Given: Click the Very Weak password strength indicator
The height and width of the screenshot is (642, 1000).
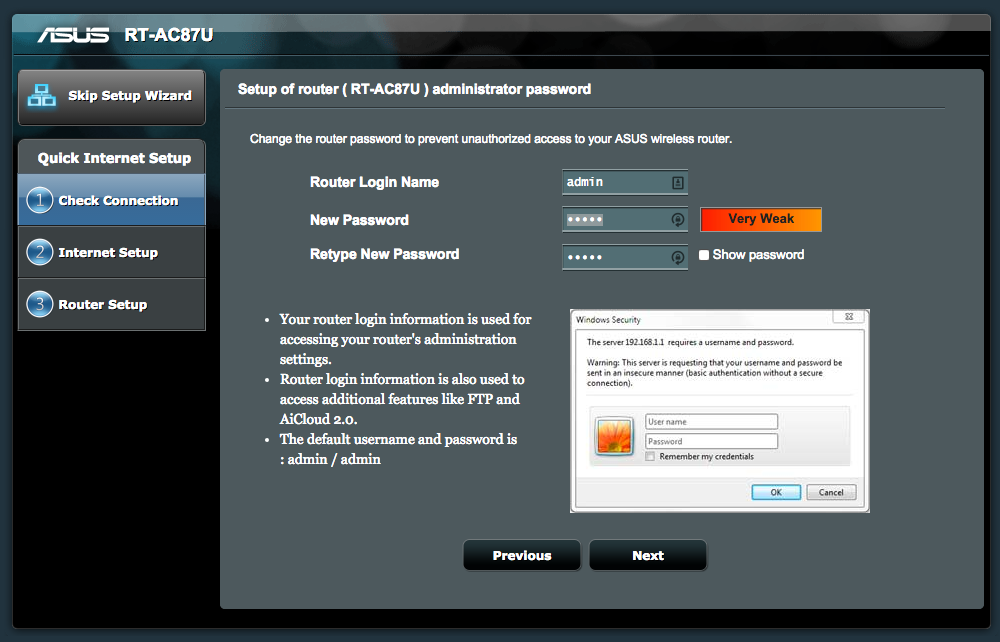Looking at the screenshot, I should pos(761,219).
